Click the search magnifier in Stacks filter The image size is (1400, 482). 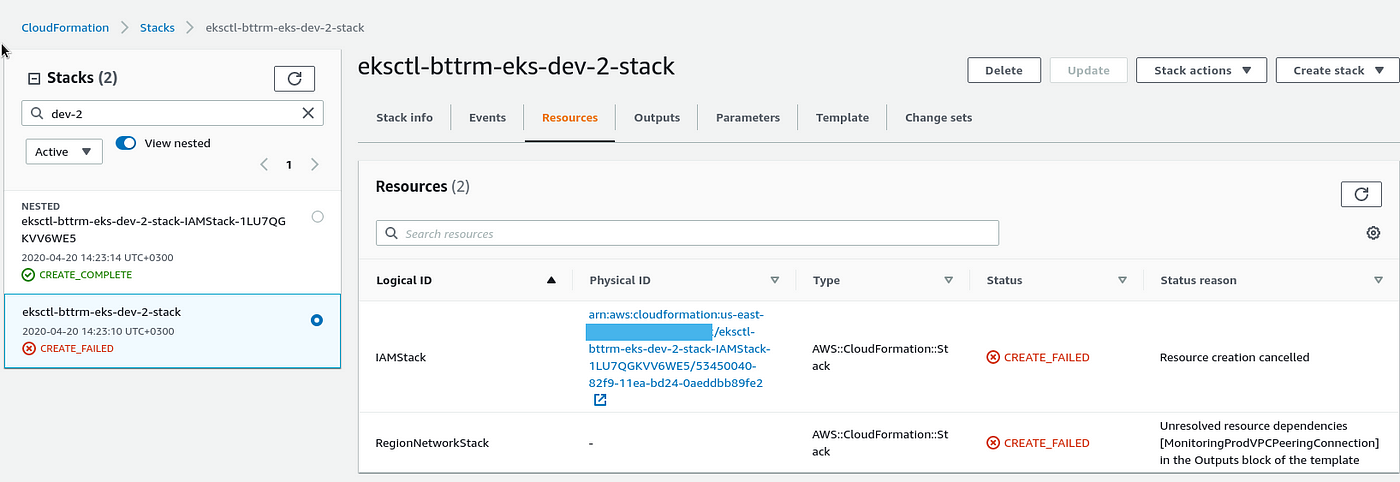pos(37,114)
